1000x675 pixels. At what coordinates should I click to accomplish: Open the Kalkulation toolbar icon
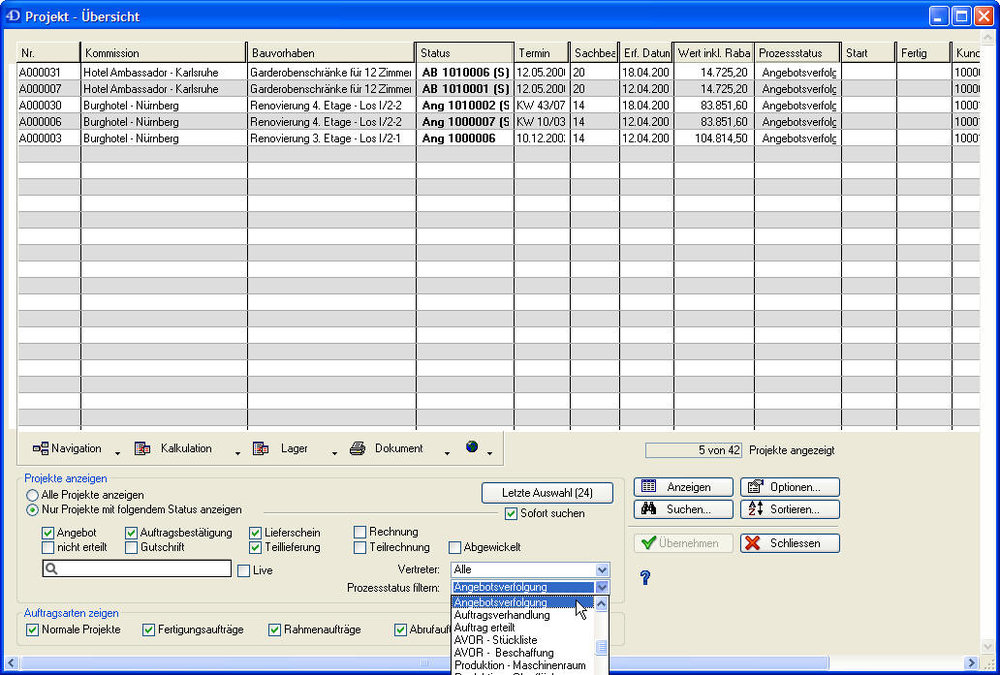[142, 449]
